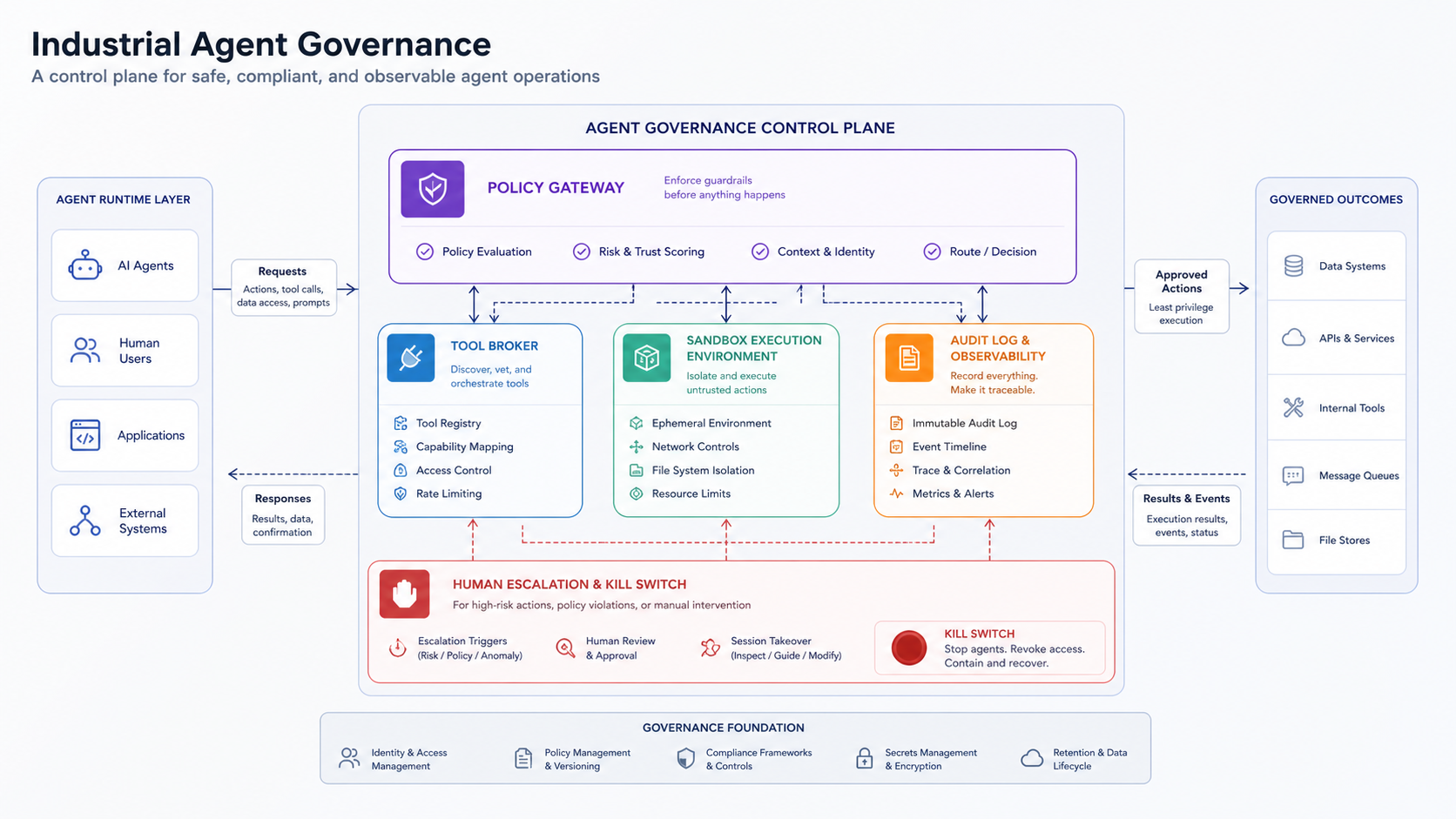
Task: Click the Policy Evaluation check circle
Action: pyautogui.click(x=425, y=252)
